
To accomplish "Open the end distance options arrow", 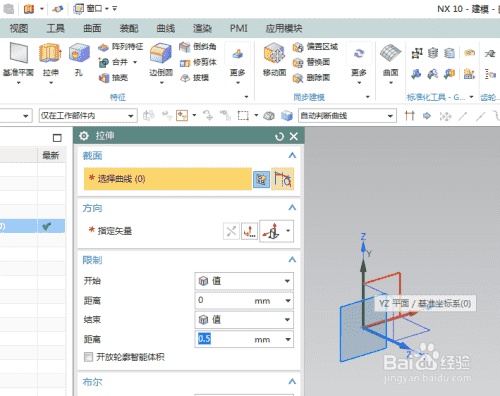I will click(x=288, y=340).
